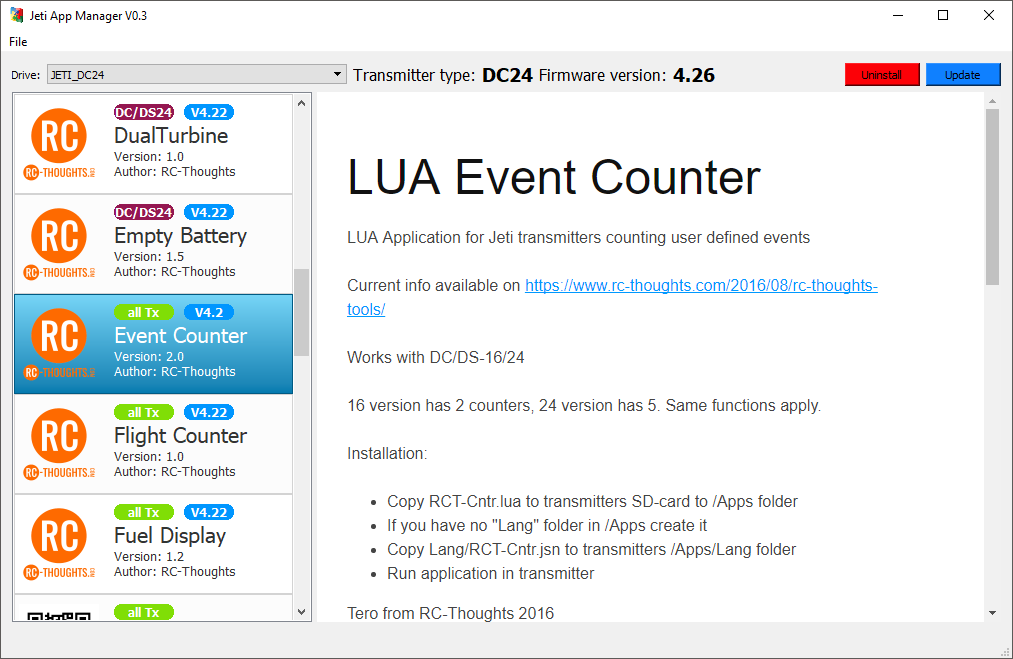Select the DualTurbine app title
The width and height of the screenshot is (1013, 659).
click(171, 136)
